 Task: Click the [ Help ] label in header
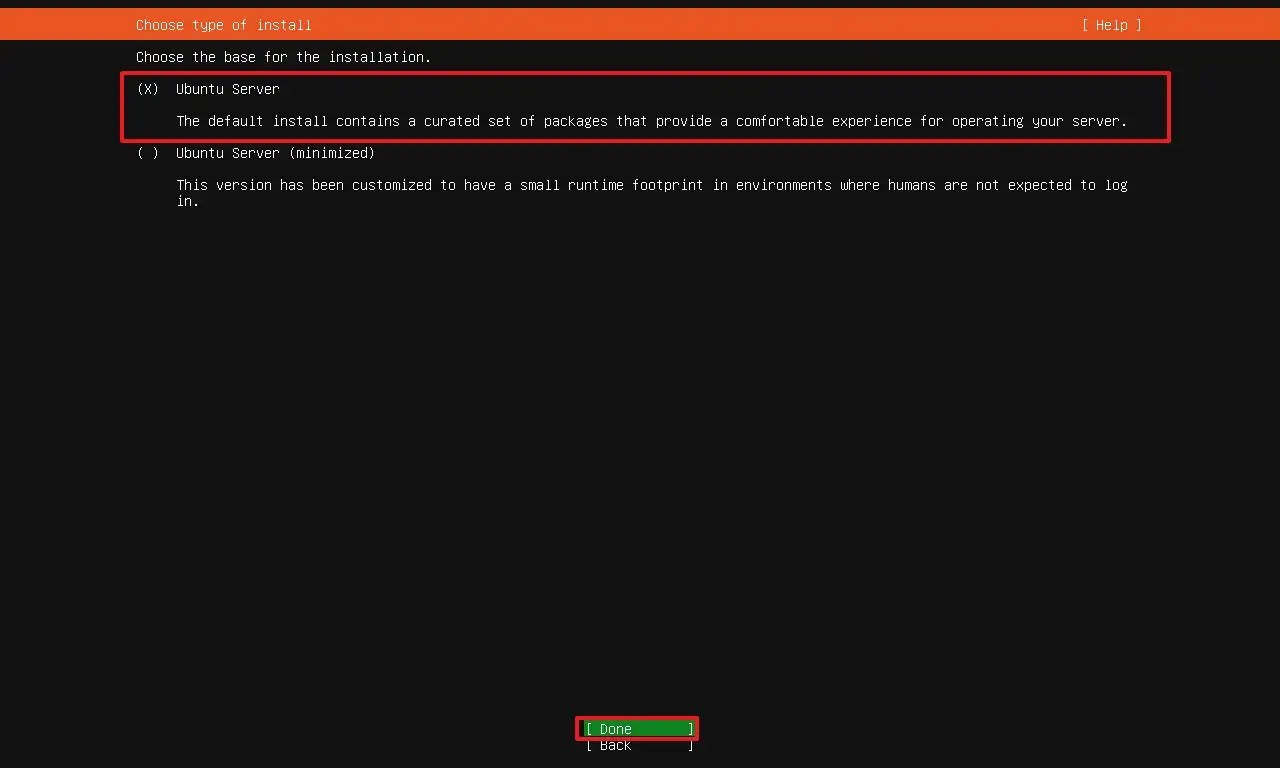pos(1110,25)
